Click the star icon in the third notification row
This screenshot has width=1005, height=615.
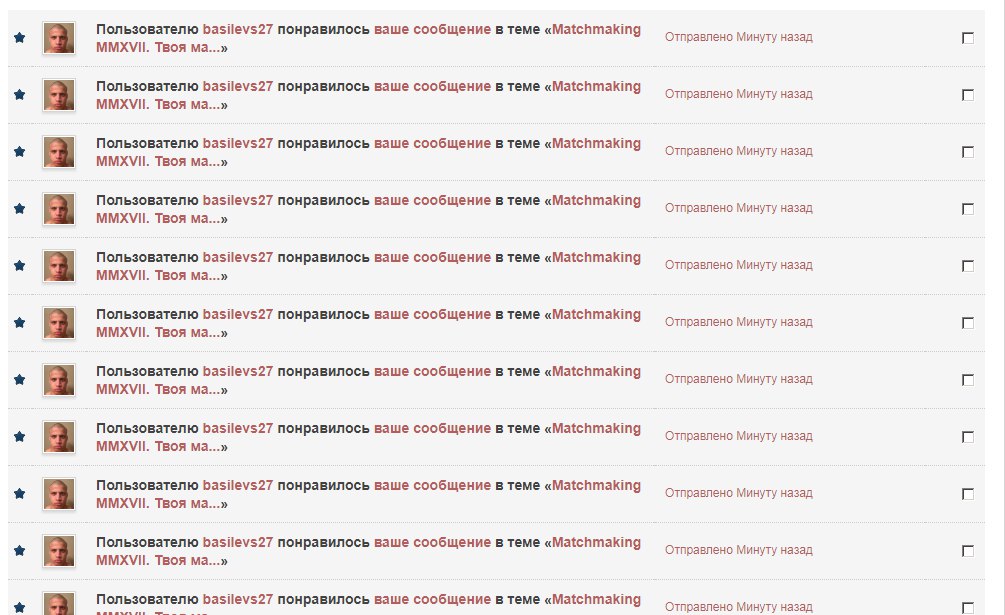click(x=19, y=151)
